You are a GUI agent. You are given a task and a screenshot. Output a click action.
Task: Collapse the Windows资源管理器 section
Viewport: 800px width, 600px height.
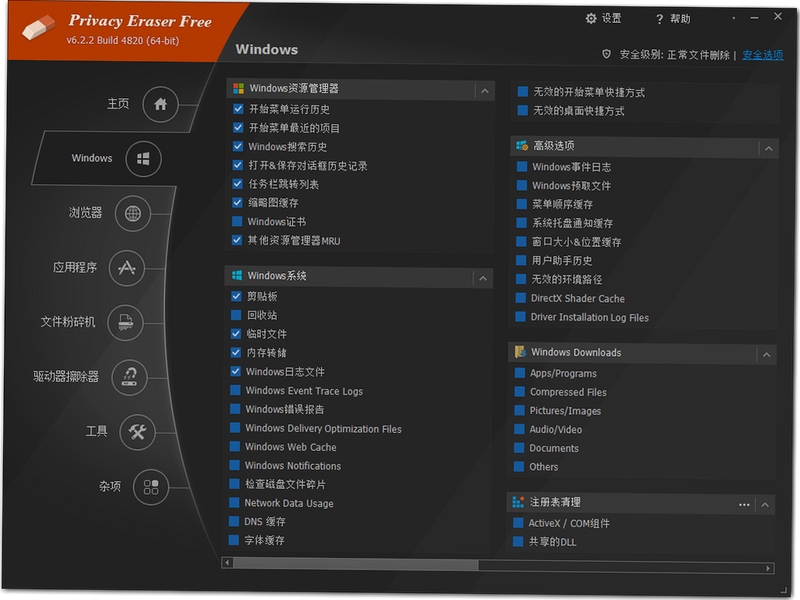485,91
